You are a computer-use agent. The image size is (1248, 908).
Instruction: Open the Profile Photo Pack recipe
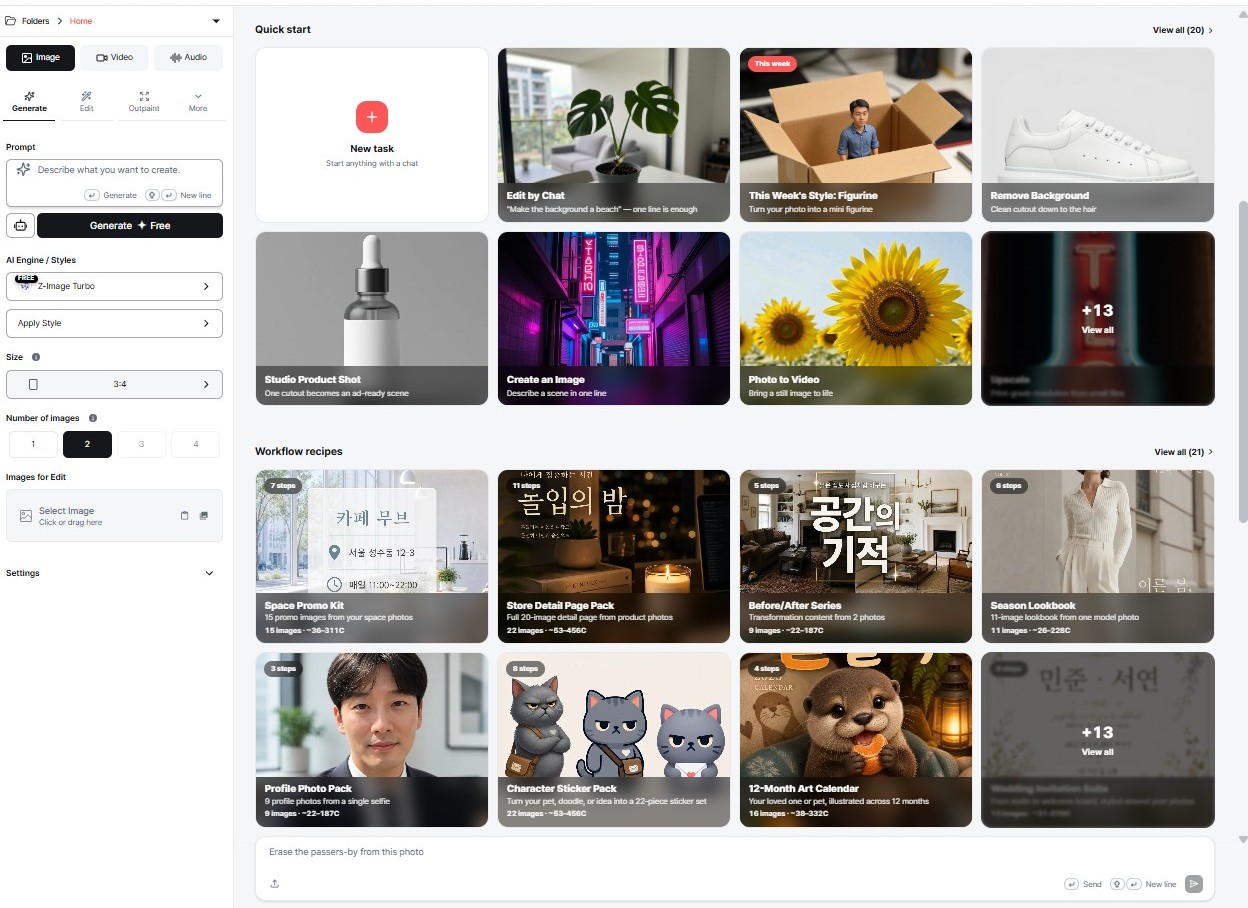point(372,740)
